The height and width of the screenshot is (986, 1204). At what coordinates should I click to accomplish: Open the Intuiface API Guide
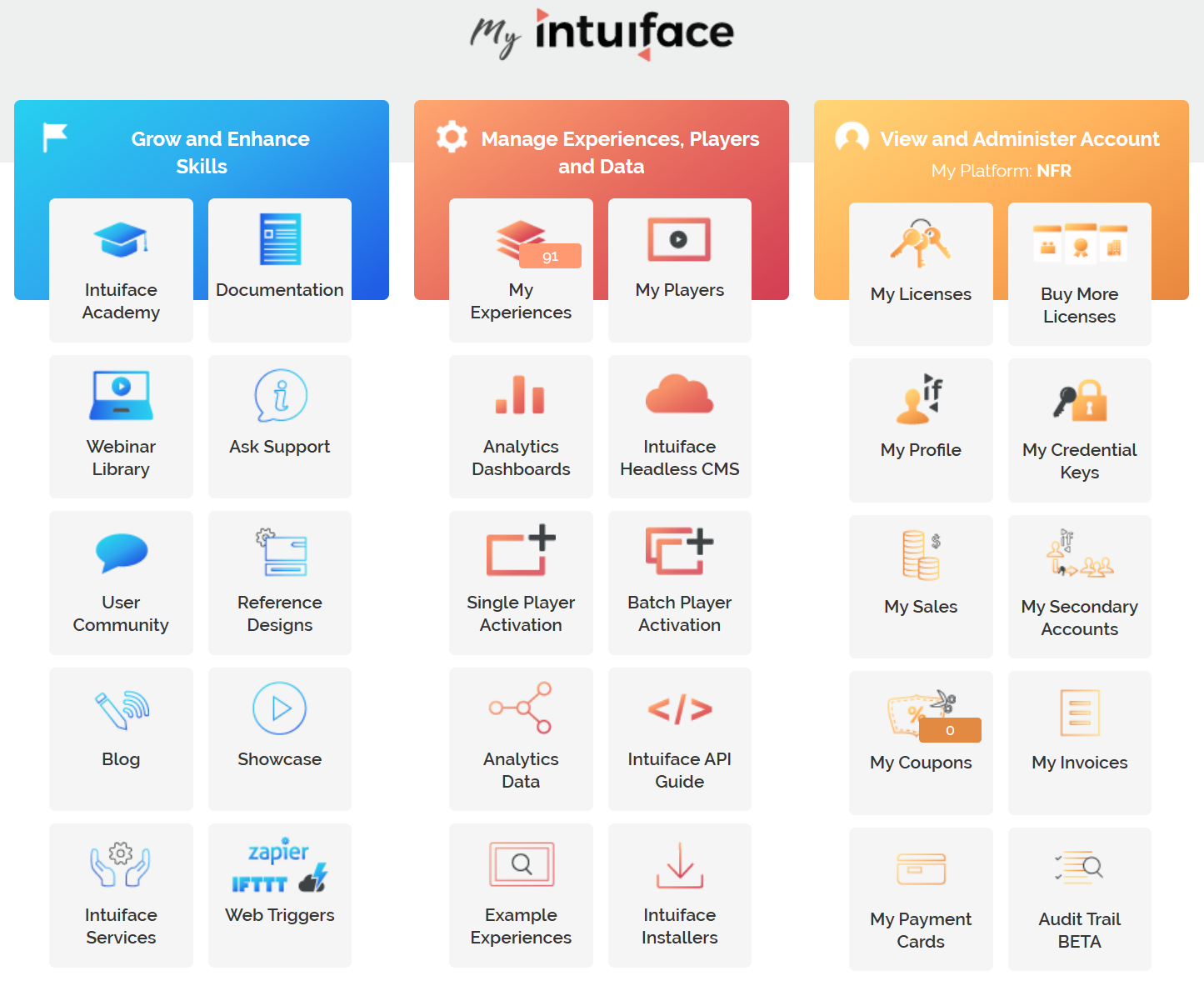pyautogui.click(x=679, y=738)
